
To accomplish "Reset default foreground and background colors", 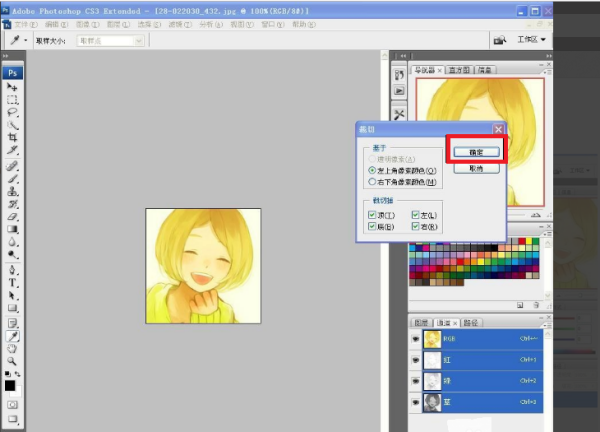I will [x=8, y=374].
